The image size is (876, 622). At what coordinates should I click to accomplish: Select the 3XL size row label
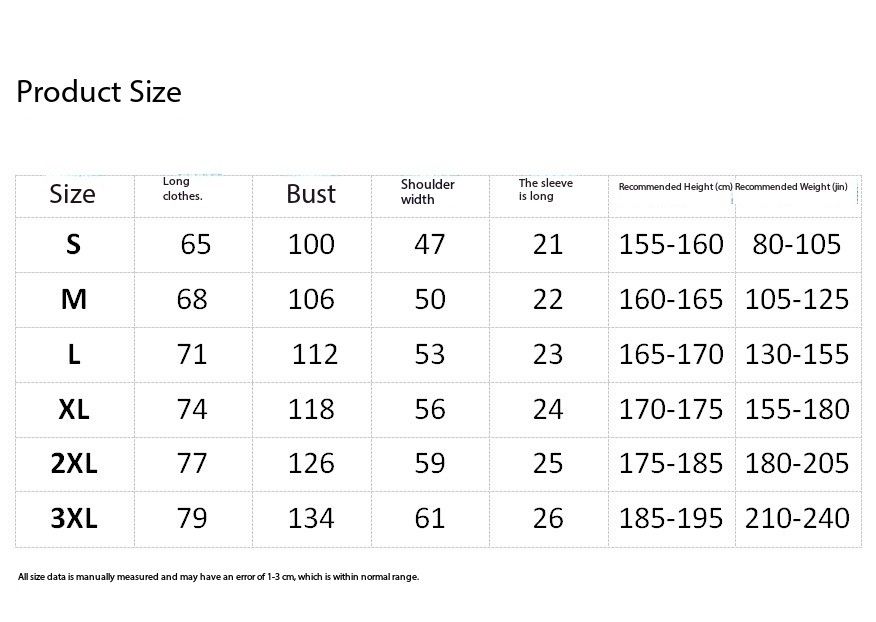(73, 519)
